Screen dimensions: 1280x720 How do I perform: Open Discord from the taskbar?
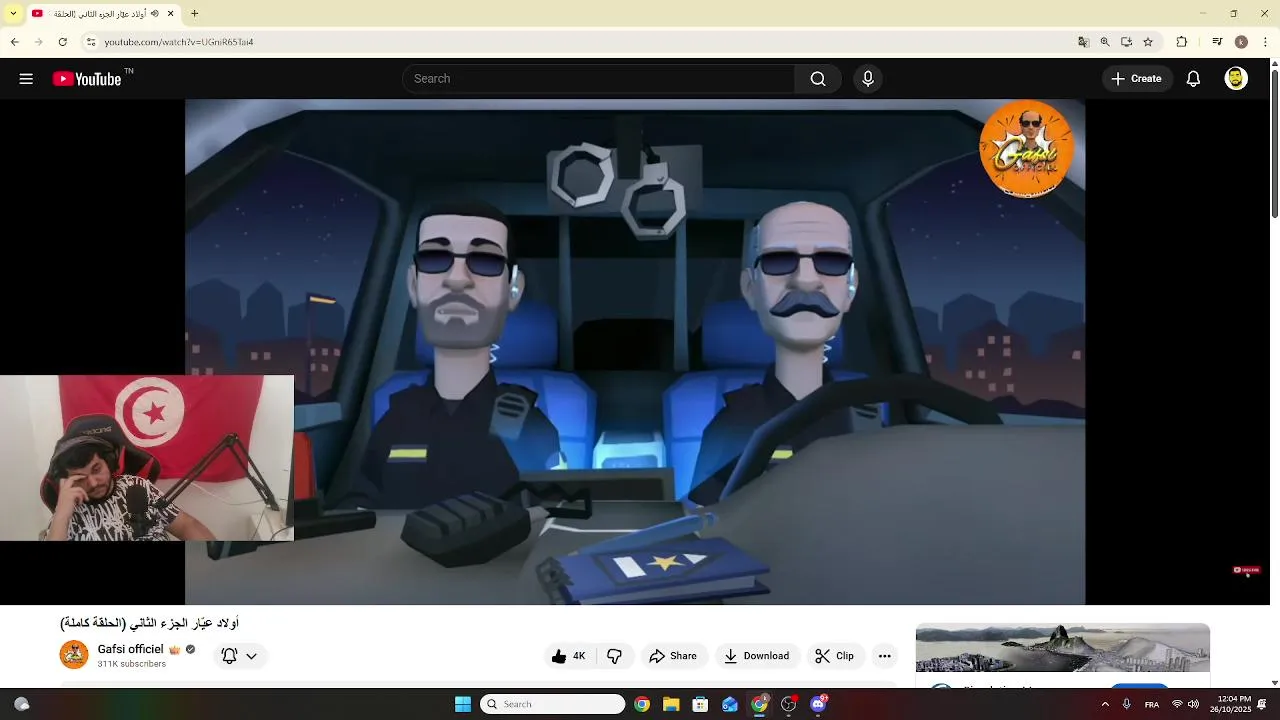(x=818, y=704)
